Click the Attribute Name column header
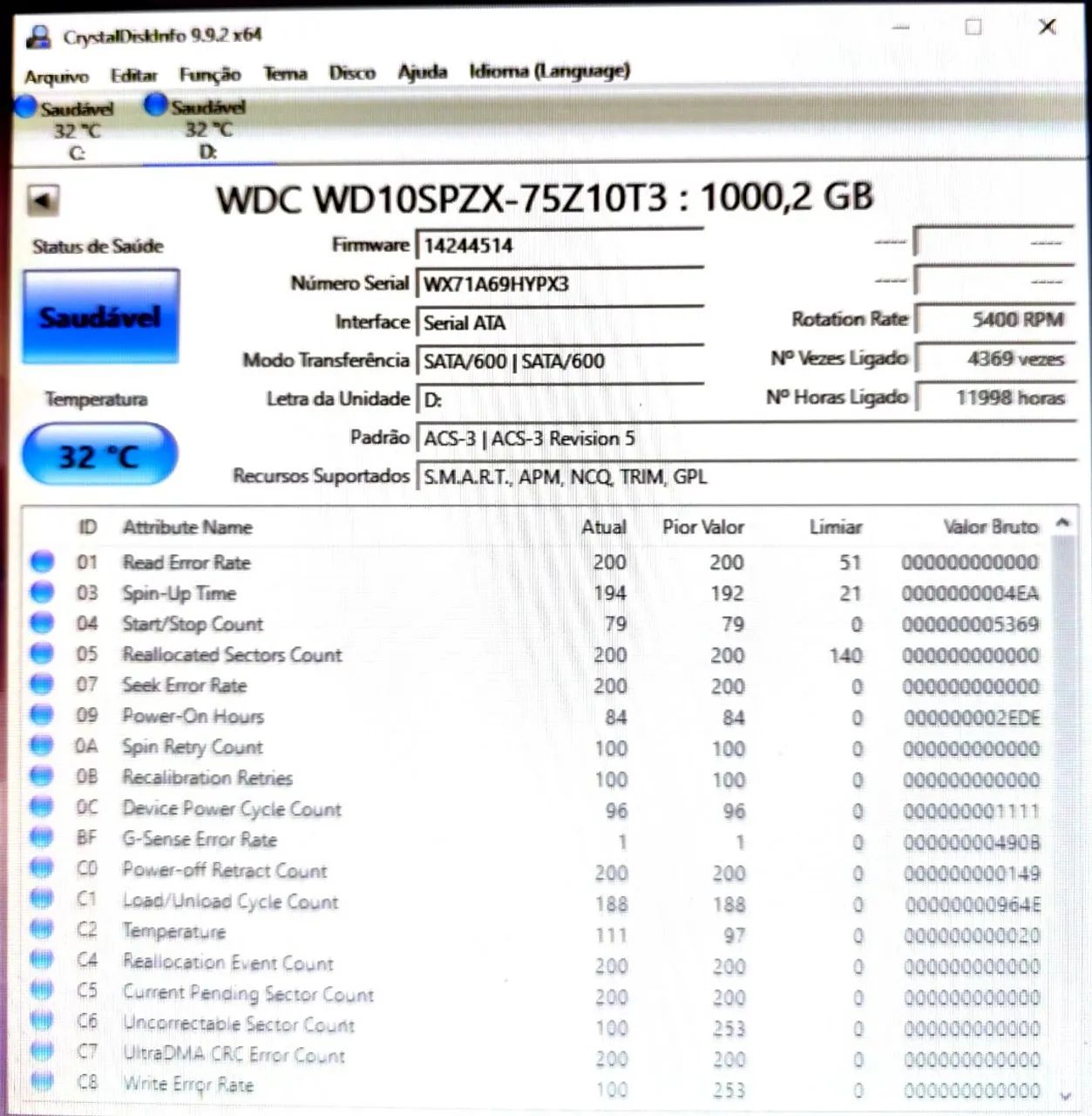The height and width of the screenshot is (1116, 1092). pos(187,527)
